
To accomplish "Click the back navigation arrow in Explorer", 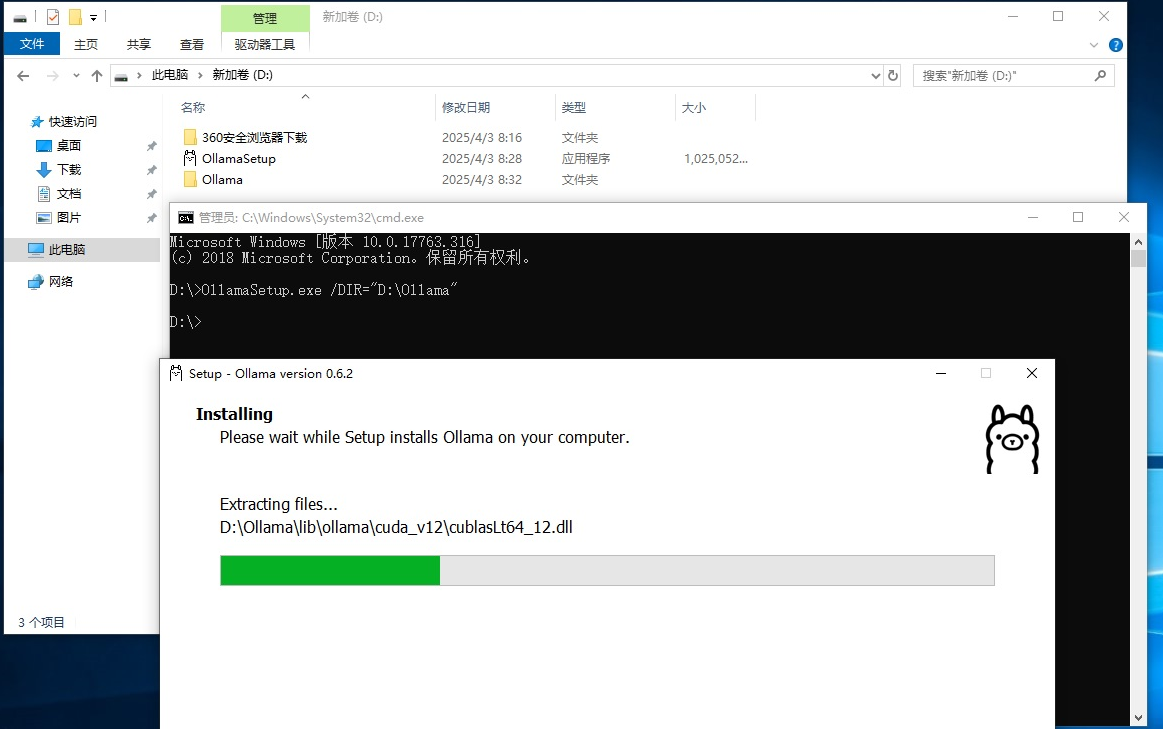I will (x=24, y=76).
